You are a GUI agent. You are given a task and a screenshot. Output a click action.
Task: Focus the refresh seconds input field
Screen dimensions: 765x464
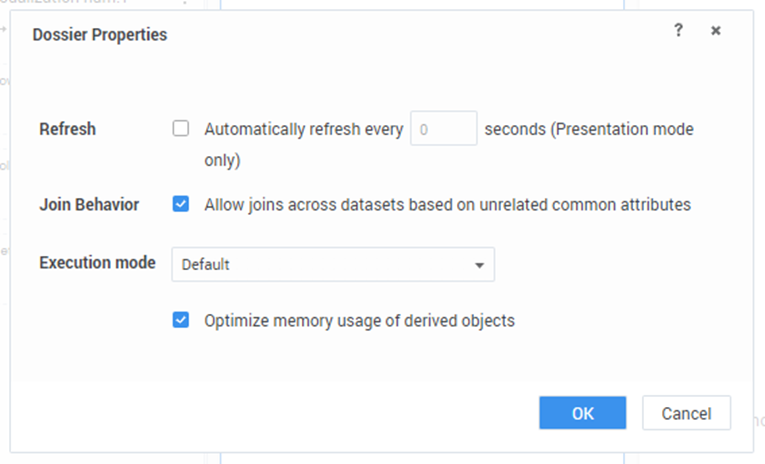[x=443, y=129]
